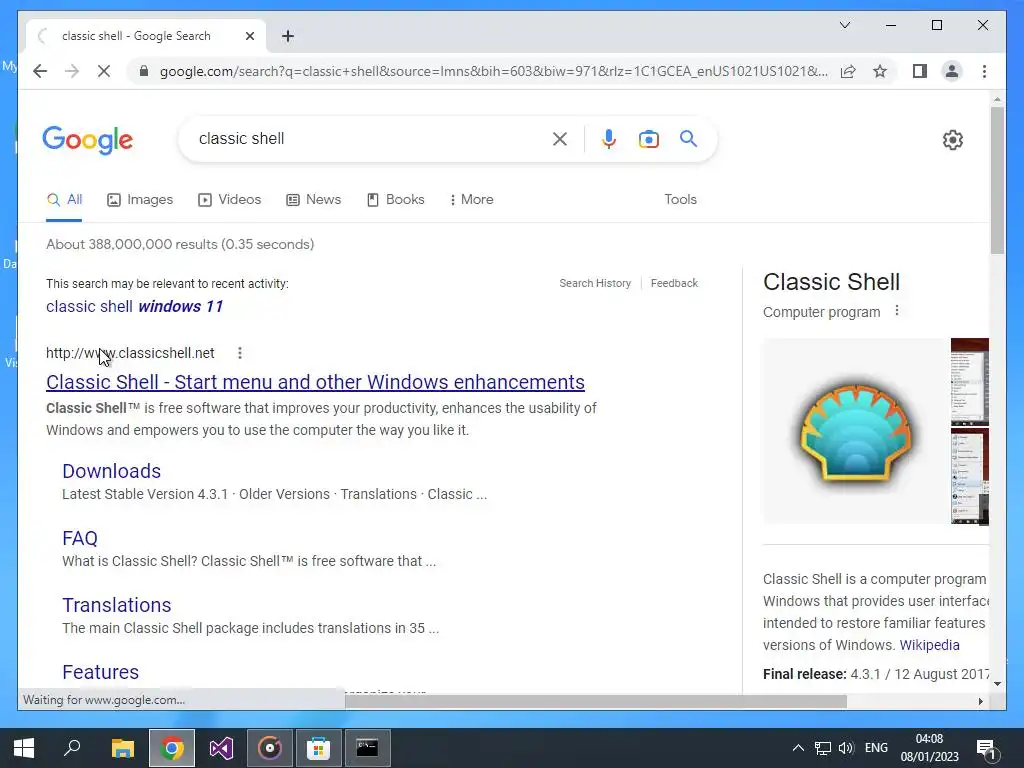Click the vertical scrollbar thumb

tap(997, 180)
